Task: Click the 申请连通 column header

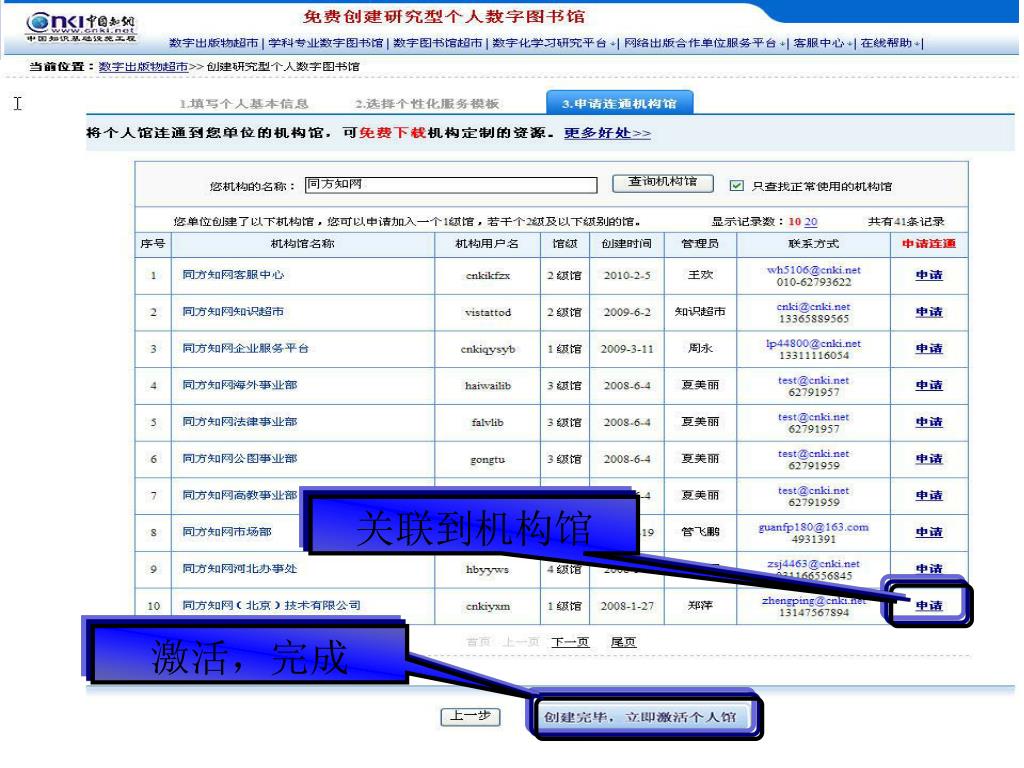Action: tap(929, 244)
